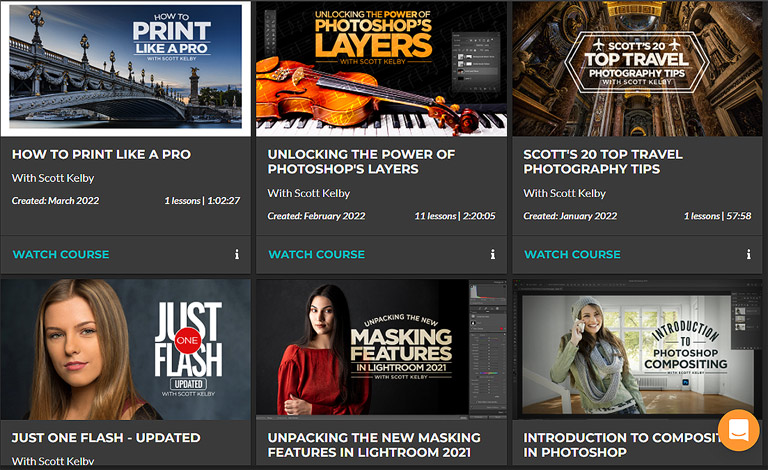768x470 pixels.
Task: Click 'With Scott Kelby' under How to Print
Action: click(53, 178)
